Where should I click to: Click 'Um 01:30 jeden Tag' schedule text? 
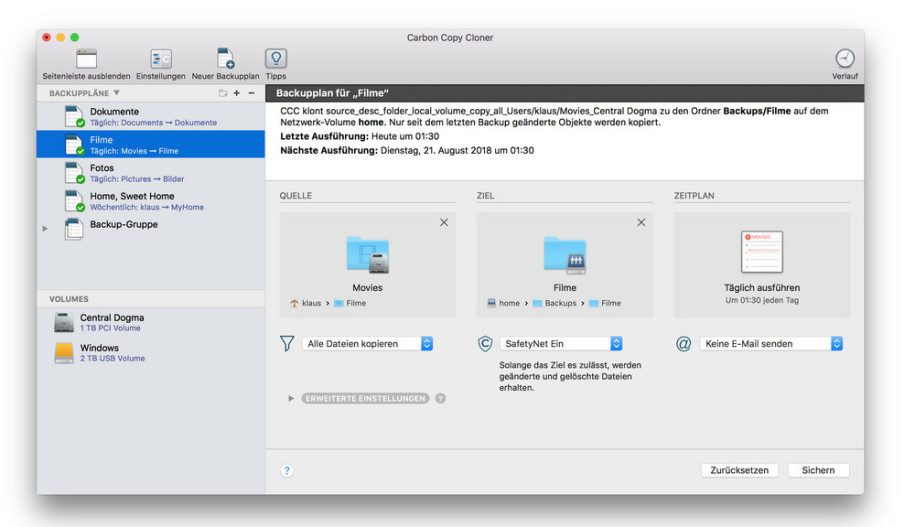[x=762, y=301]
